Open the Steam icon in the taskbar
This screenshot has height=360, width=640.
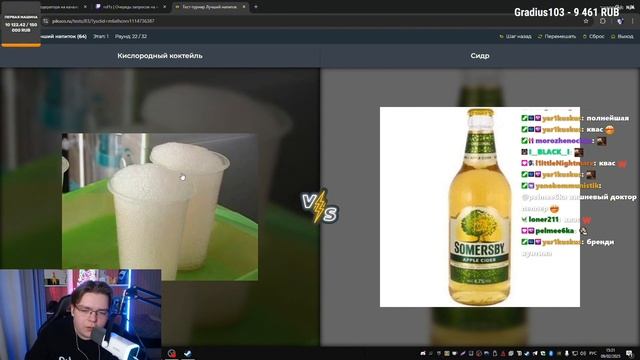(188, 353)
